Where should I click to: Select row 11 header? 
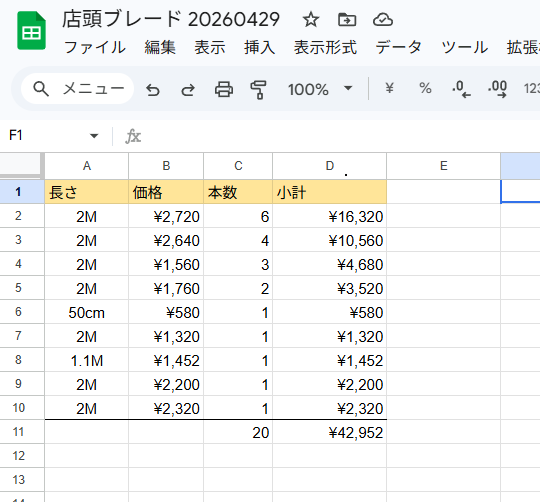(x=22, y=432)
